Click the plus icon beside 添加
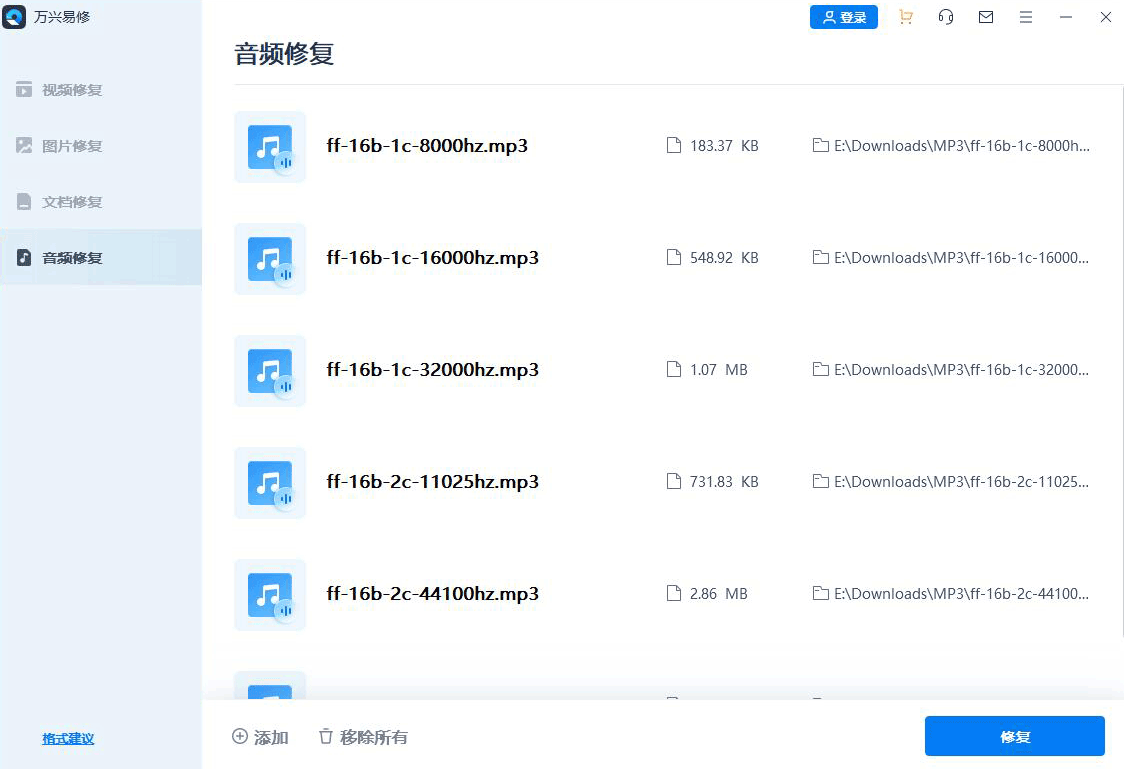 [240, 736]
